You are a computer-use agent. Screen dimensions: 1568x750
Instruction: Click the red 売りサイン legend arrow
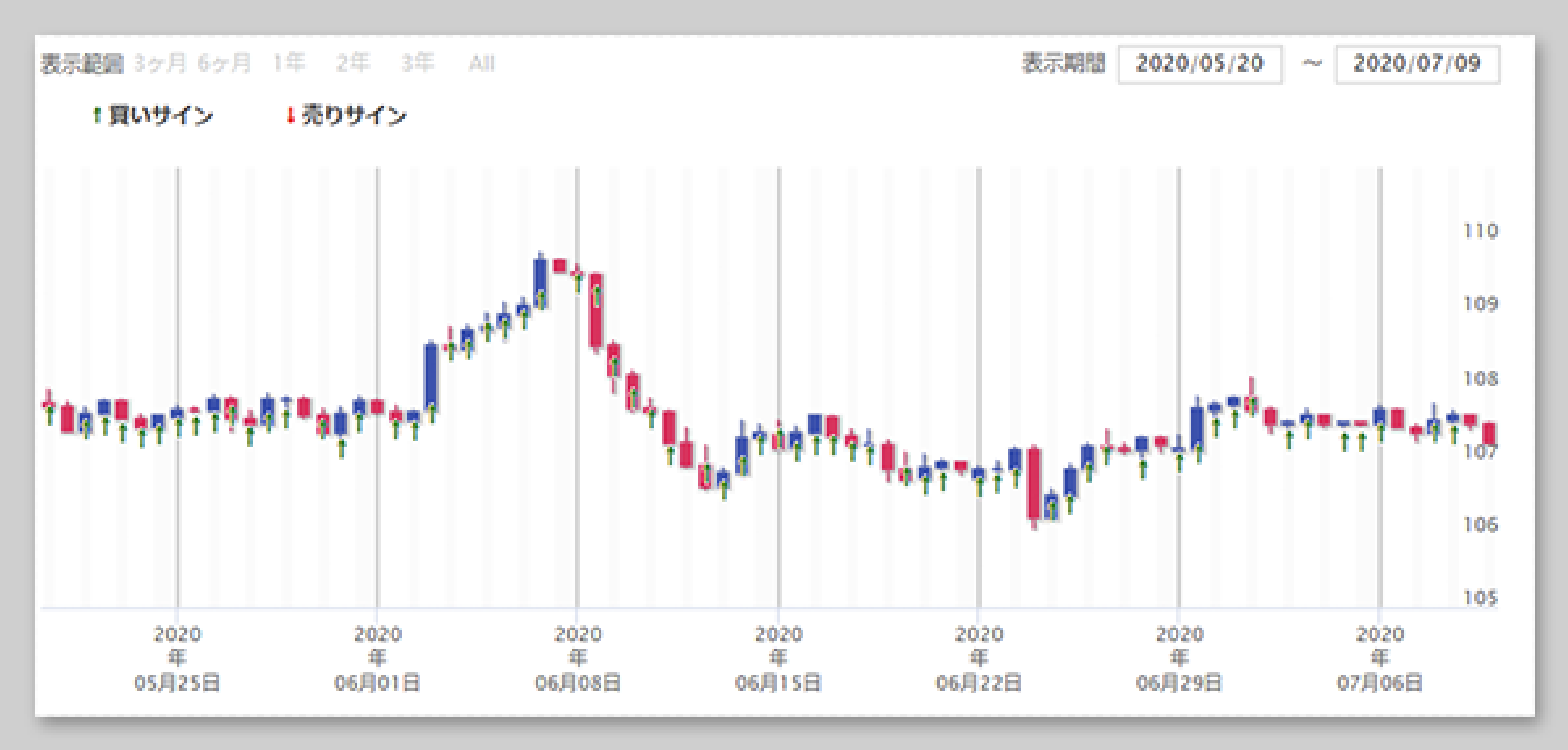pyautogui.click(x=290, y=115)
